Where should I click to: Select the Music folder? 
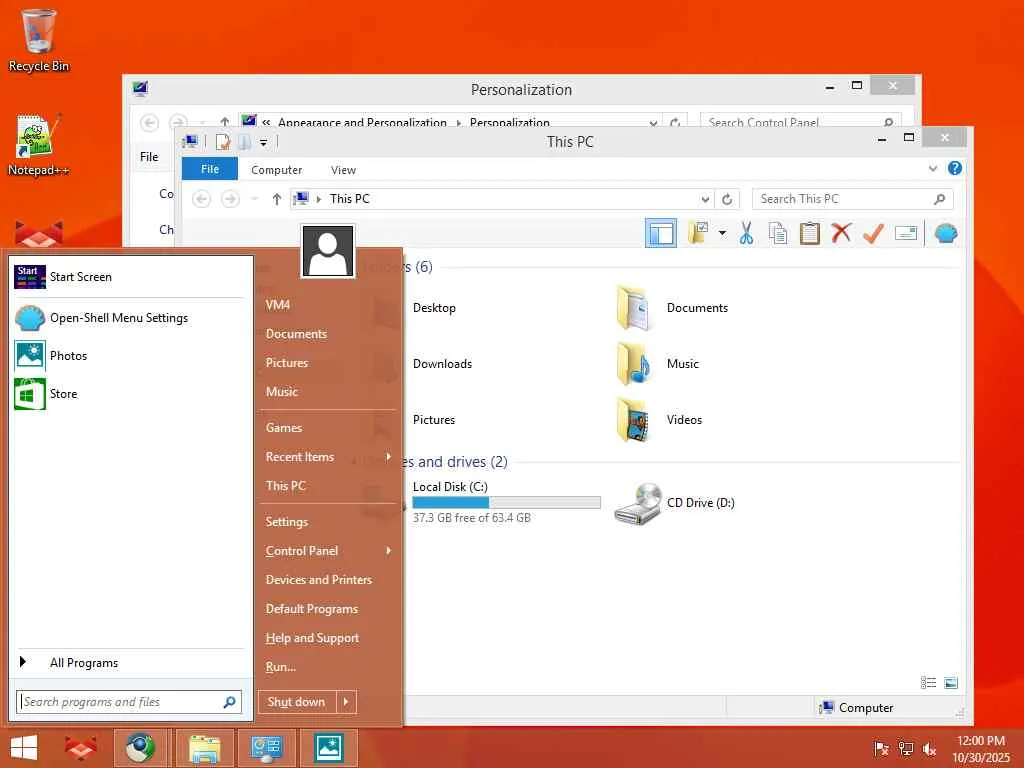tap(658, 364)
